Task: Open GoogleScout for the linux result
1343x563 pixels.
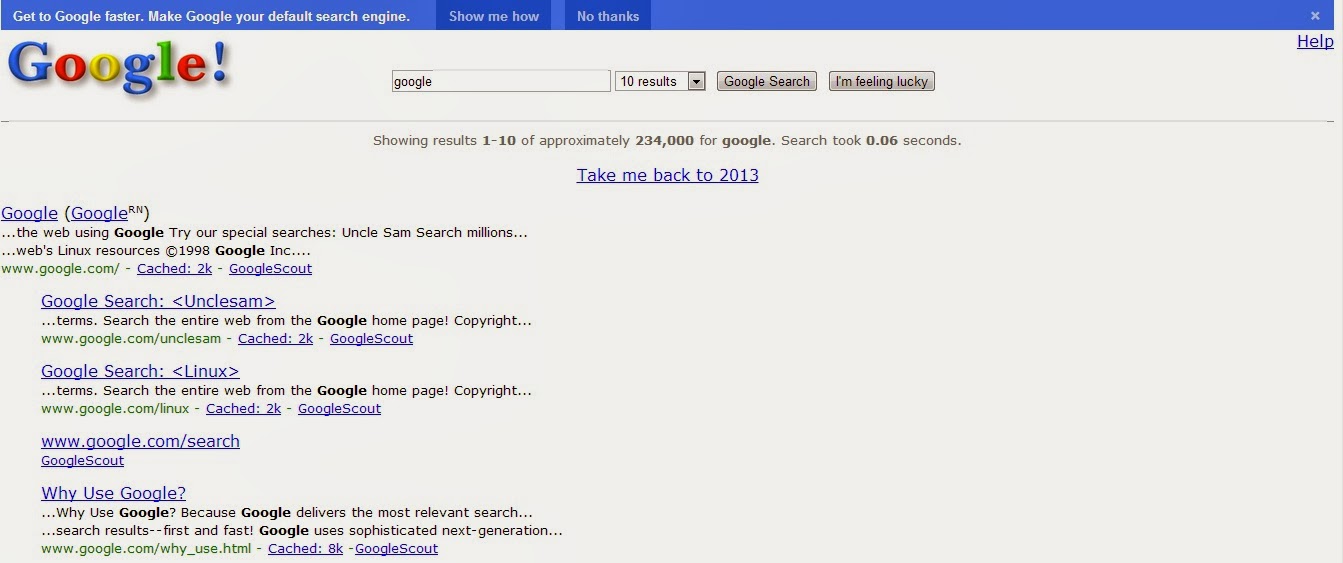Action: pyautogui.click(x=339, y=408)
